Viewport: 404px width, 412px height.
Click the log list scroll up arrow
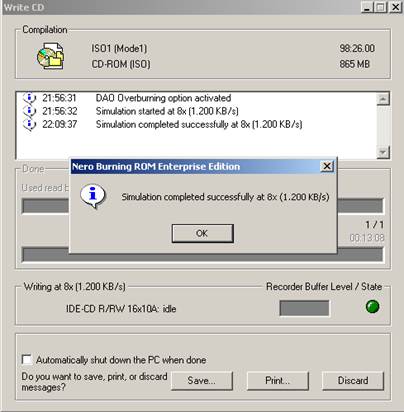pos(383,99)
